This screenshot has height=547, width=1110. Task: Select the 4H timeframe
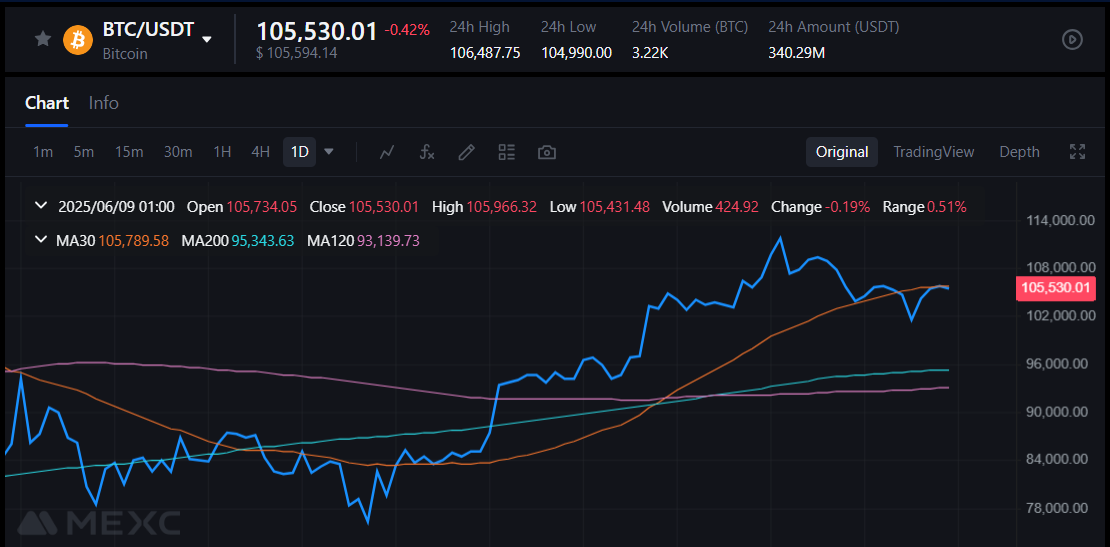pos(260,152)
